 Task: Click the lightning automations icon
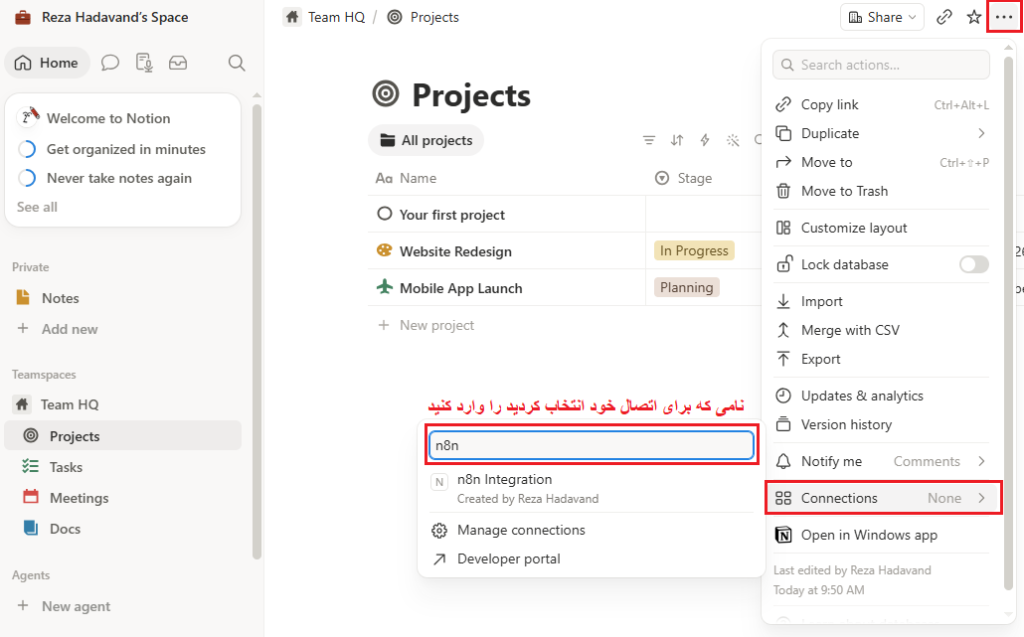[705, 140]
